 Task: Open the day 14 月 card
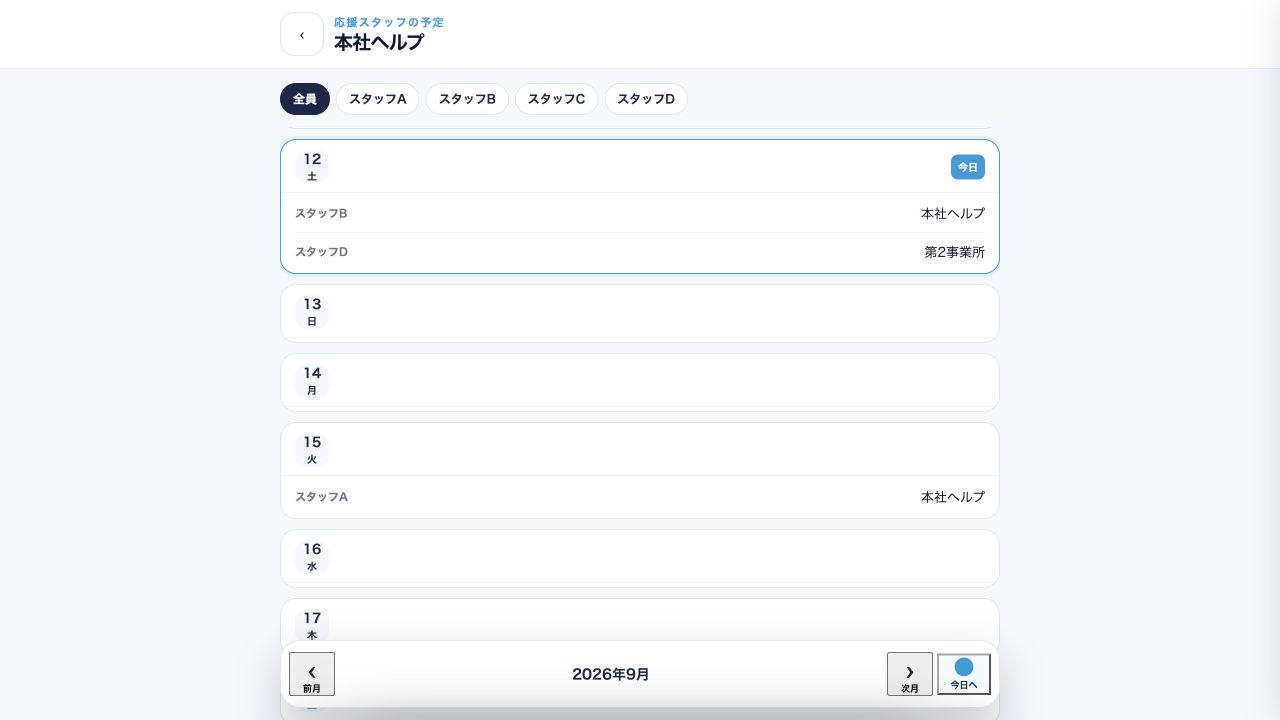tap(640, 382)
